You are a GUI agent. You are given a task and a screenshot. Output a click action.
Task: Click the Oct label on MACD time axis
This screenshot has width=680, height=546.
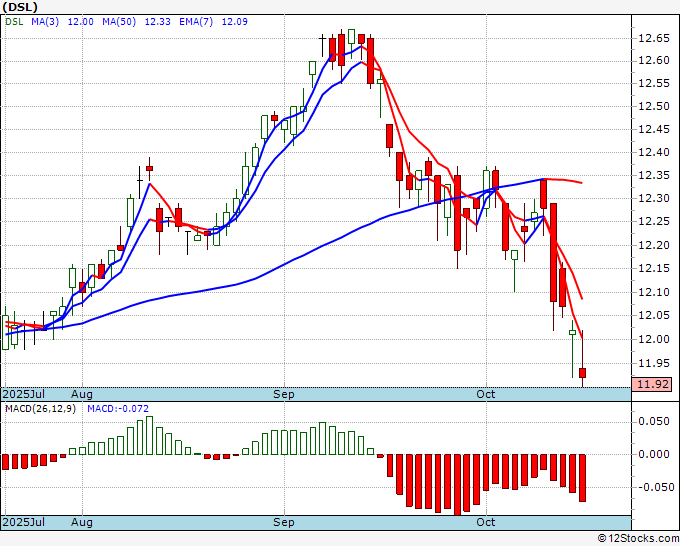[x=485, y=522]
